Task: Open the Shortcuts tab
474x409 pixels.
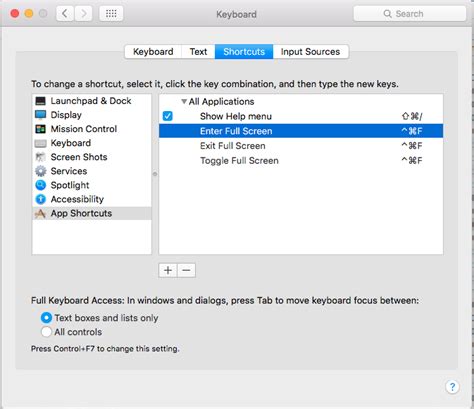Action: pos(244,52)
